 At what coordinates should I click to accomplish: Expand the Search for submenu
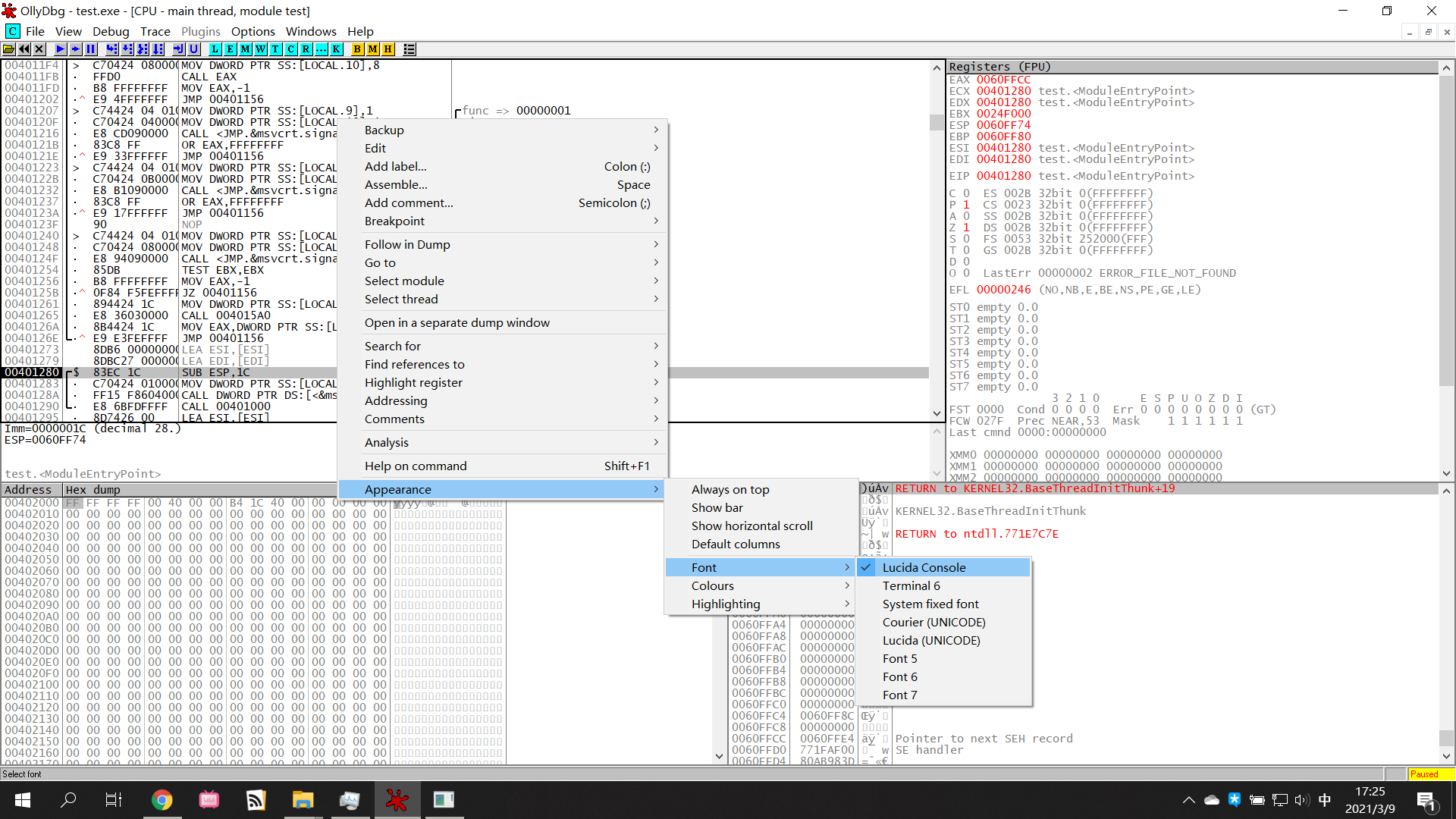pos(392,347)
